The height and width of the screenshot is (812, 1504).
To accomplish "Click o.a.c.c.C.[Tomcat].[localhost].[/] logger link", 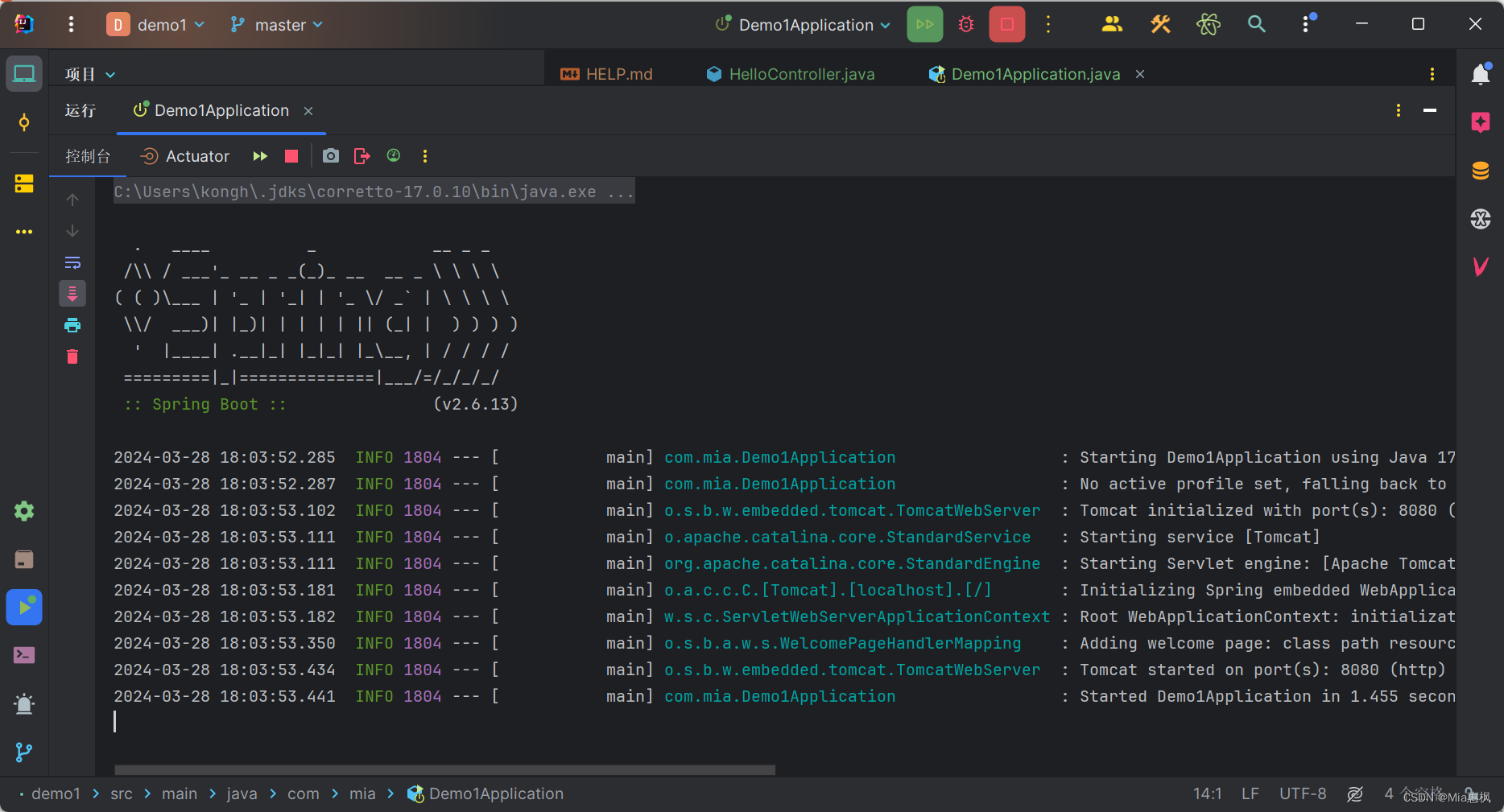I will point(828,590).
